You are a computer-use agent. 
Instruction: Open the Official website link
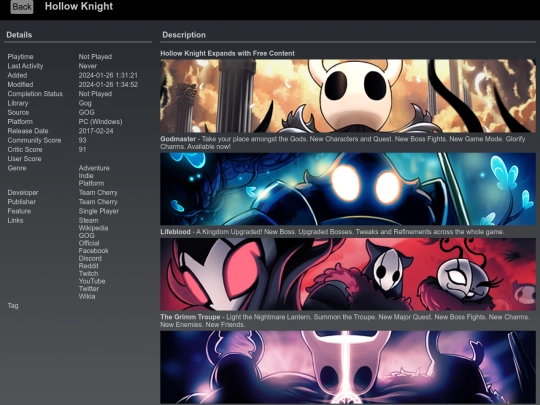pyautogui.click(x=89, y=243)
